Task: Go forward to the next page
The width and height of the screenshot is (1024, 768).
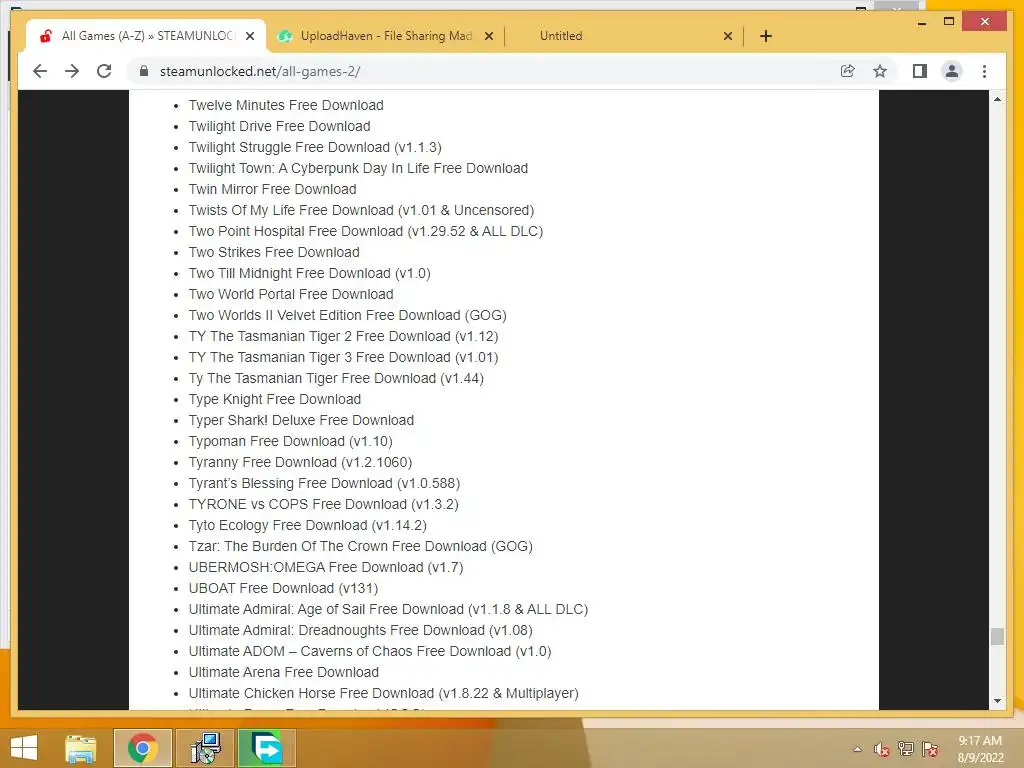Action: click(72, 71)
